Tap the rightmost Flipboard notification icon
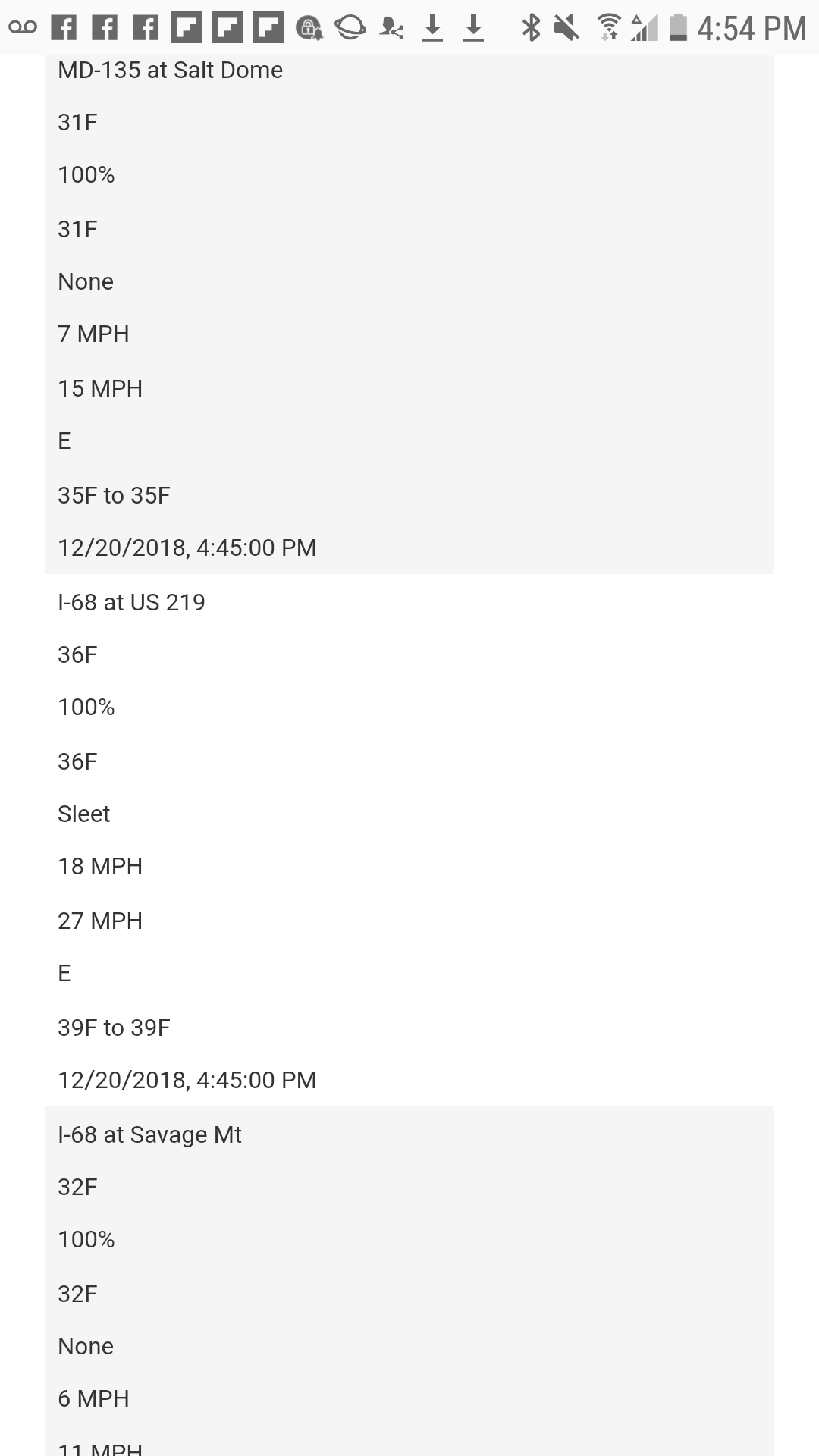This screenshot has width=819, height=1456. point(268,28)
